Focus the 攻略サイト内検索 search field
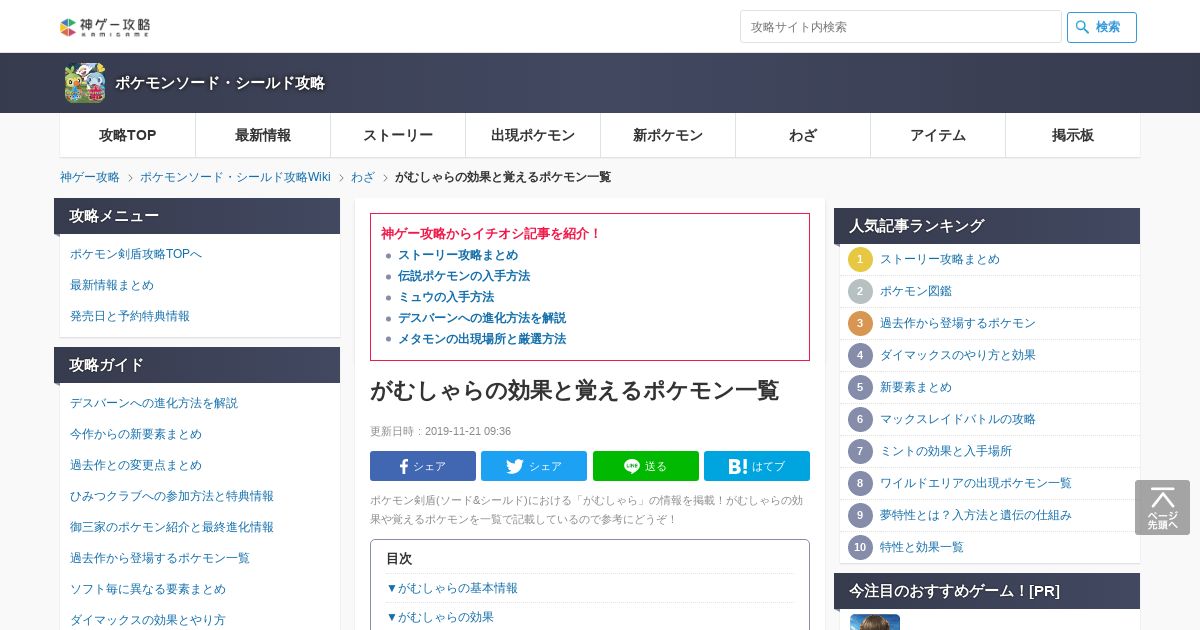 pos(901,27)
